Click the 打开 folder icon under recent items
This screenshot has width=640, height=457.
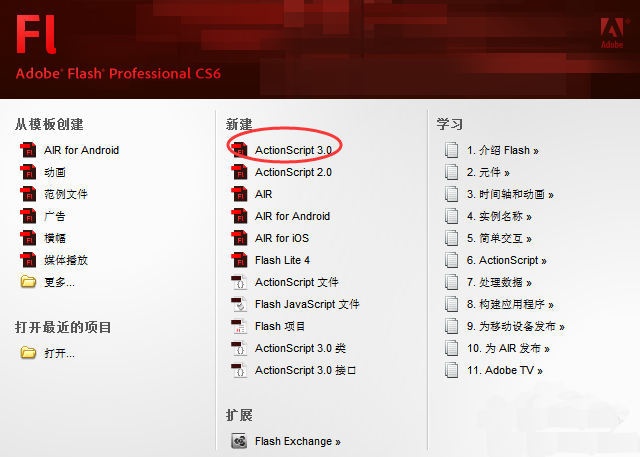(x=28, y=353)
